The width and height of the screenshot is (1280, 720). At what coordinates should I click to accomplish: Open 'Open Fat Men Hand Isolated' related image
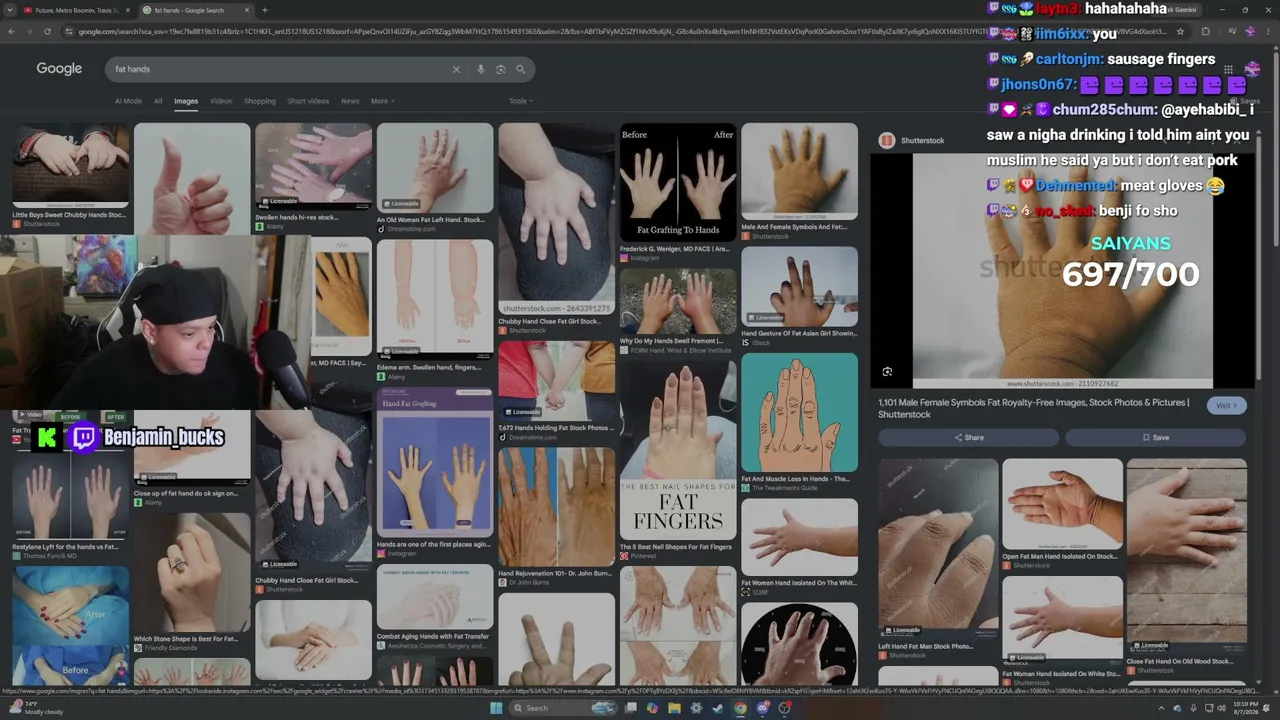tap(1063, 504)
